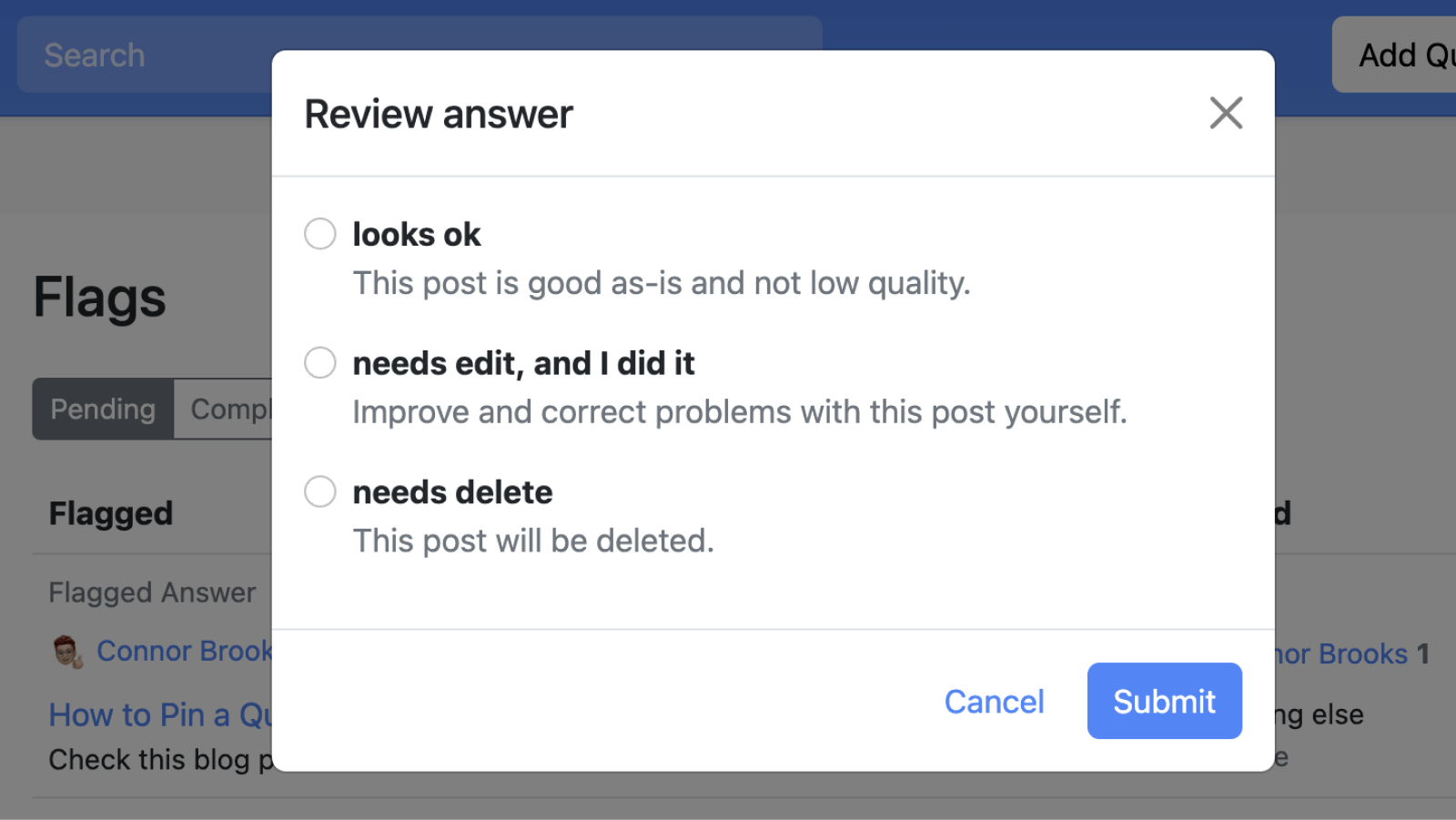Click the Flags page heading
The image size is (1456, 820).
98,296
